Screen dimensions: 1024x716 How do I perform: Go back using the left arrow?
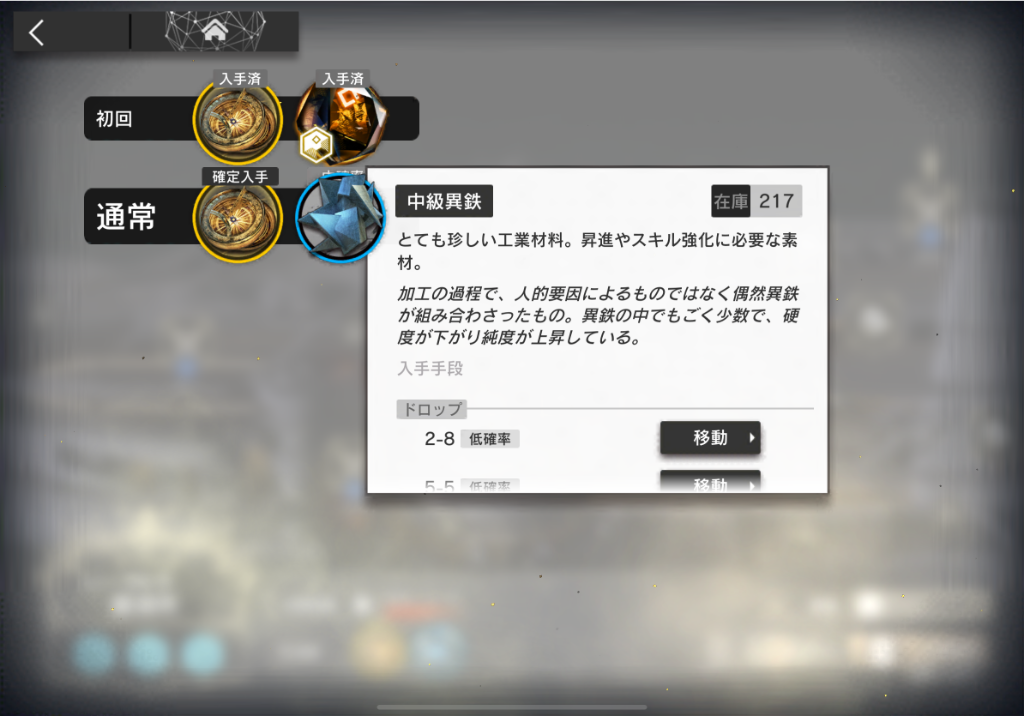click(x=37, y=32)
